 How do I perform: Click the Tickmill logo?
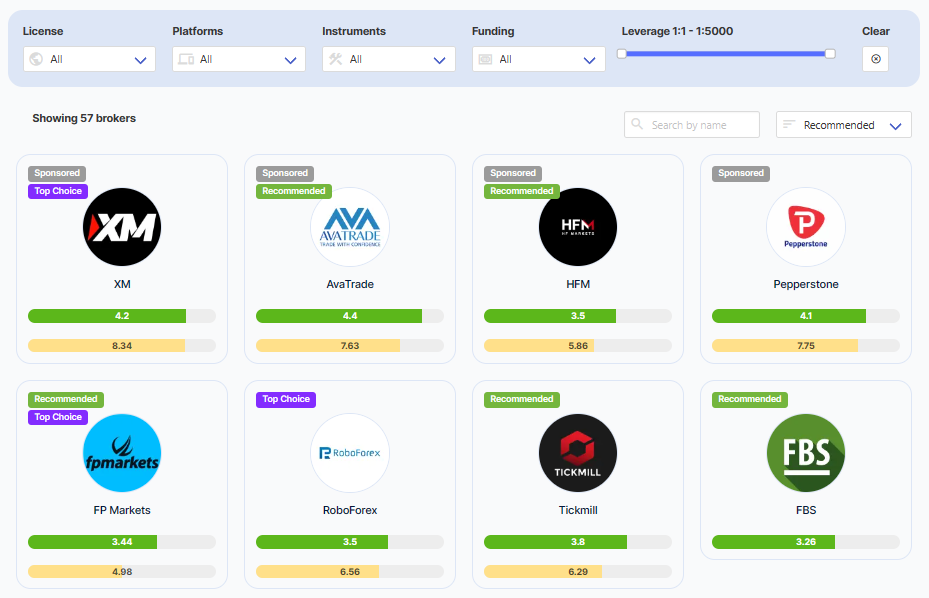[578, 453]
